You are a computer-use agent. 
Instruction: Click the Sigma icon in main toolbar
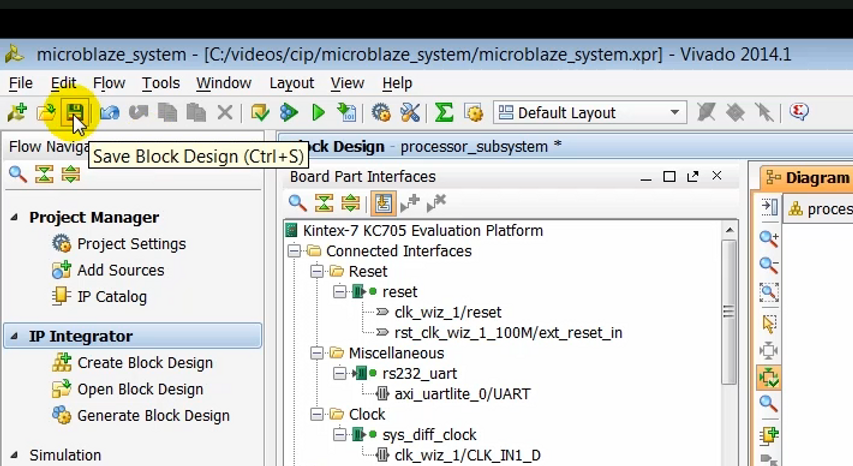[444, 113]
